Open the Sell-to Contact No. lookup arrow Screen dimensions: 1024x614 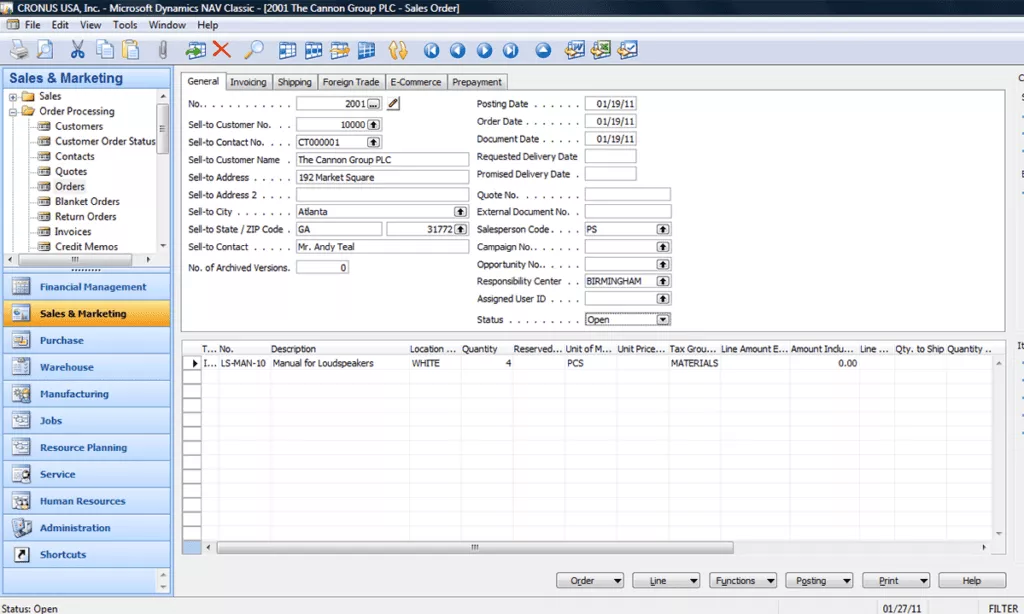pos(373,142)
